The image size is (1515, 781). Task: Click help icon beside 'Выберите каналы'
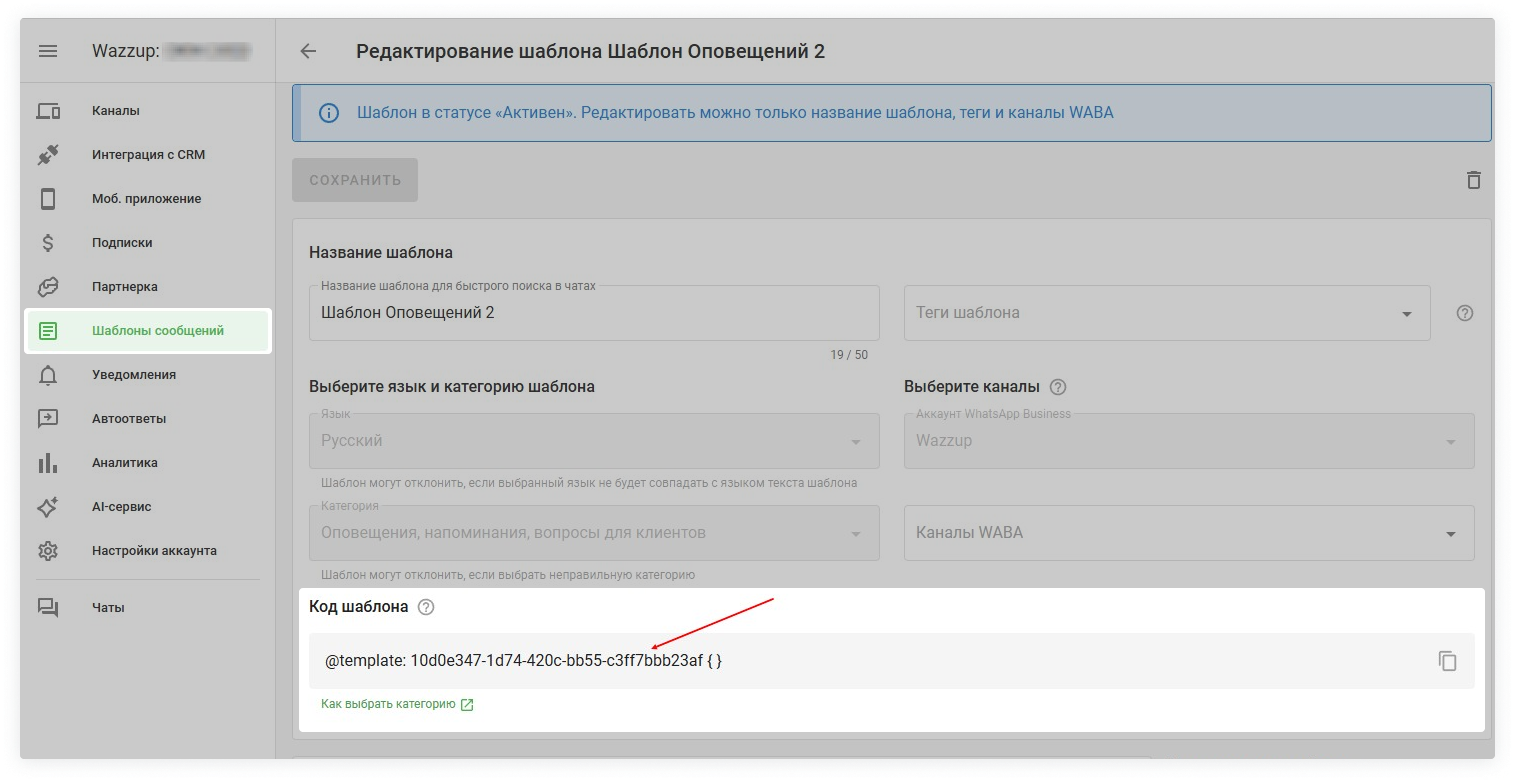tap(1058, 387)
